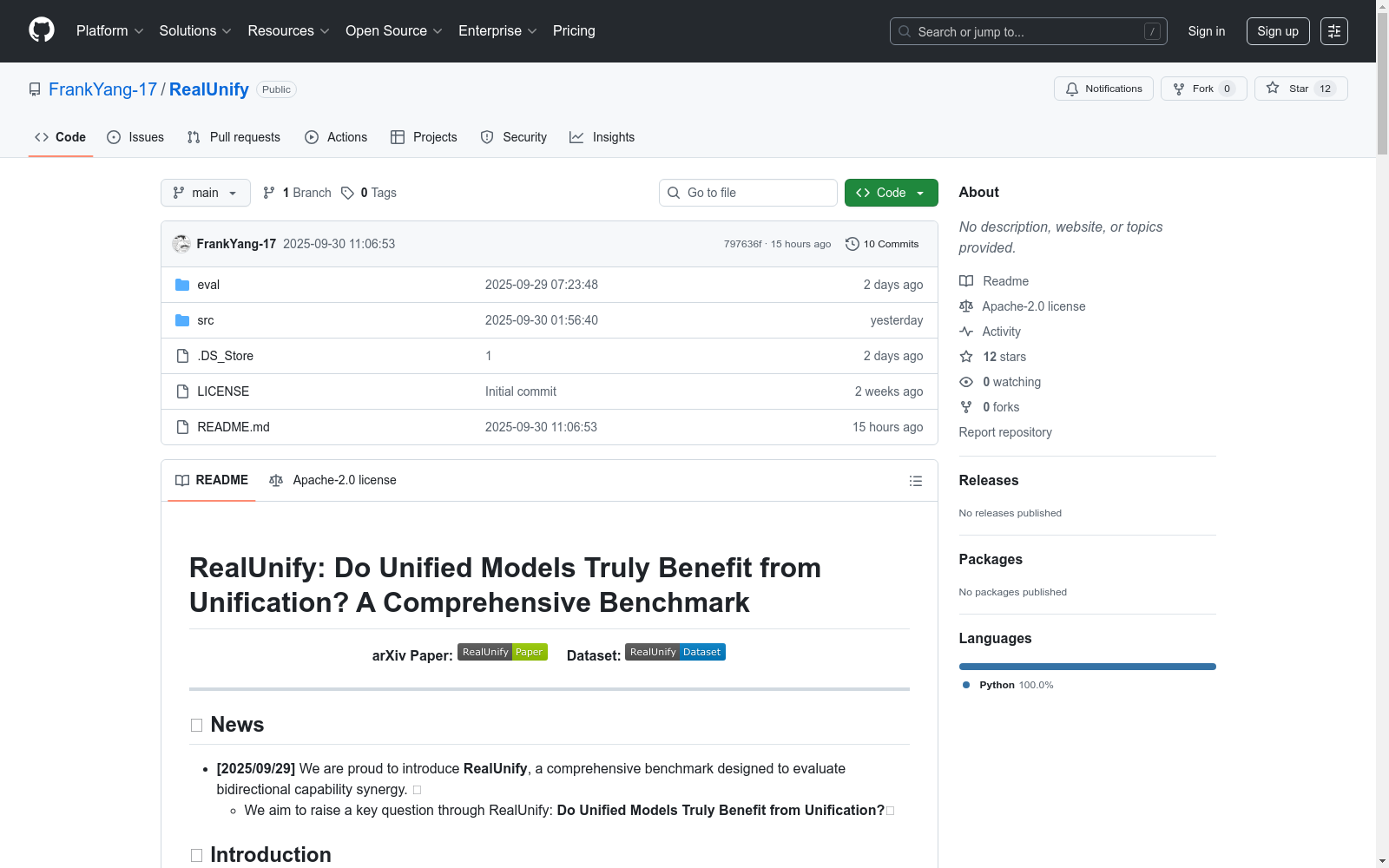Viewport: 1389px width, 868px height.
Task: Click the commit history clock icon
Action: pos(852,244)
